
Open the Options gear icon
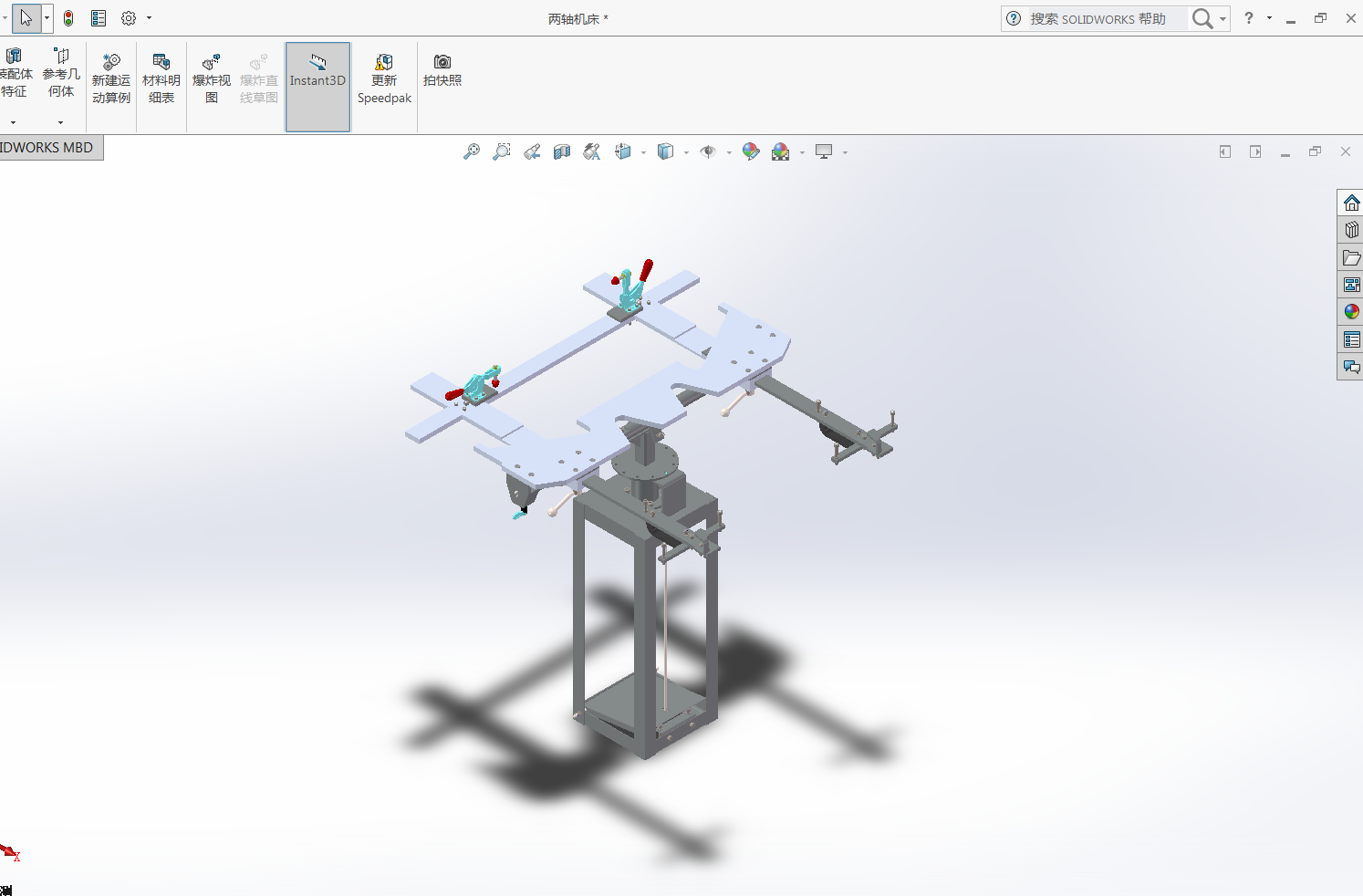tap(129, 18)
